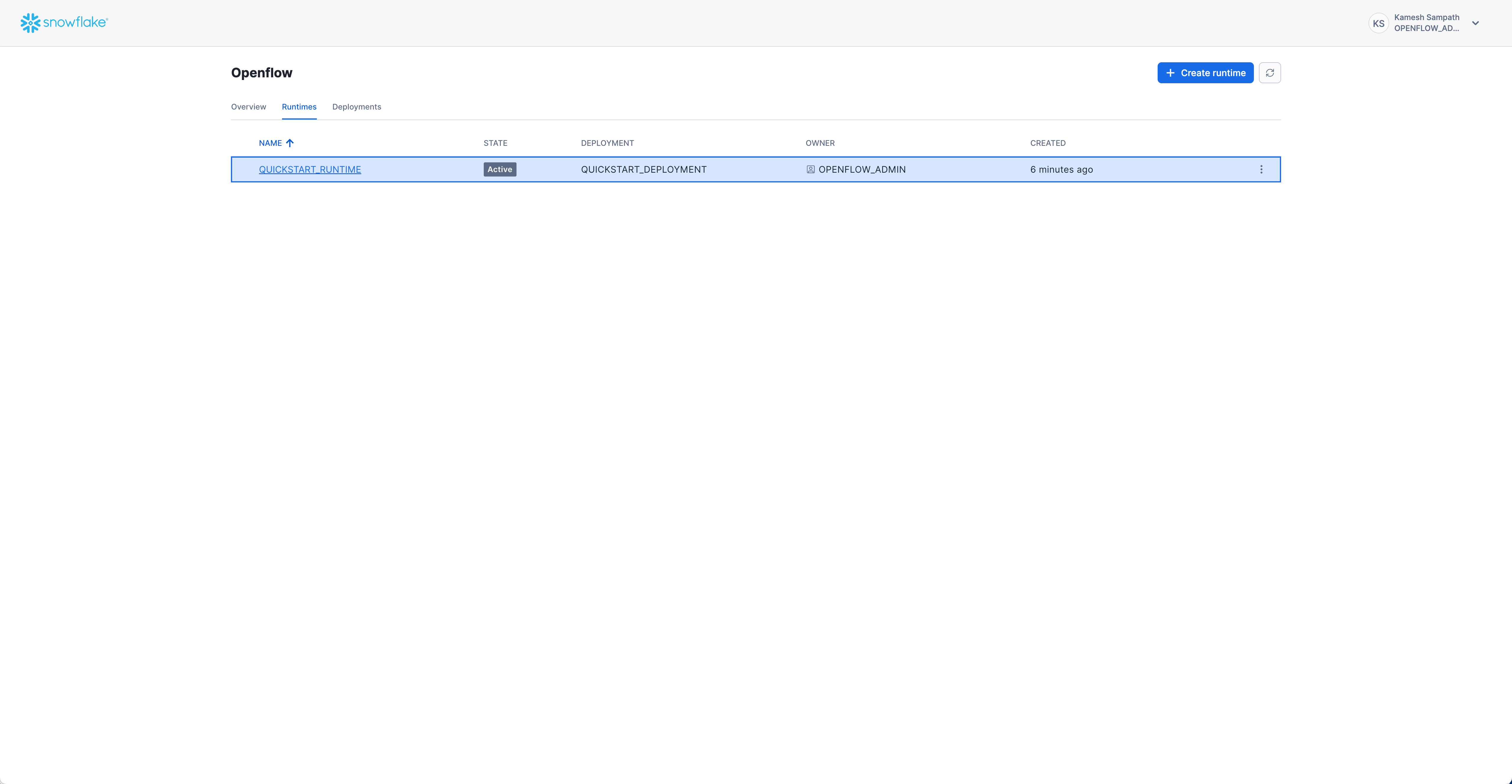Screen dimensions: 1512x784
Task: Click the refresh runtimes icon
Action: point(1270,72)
